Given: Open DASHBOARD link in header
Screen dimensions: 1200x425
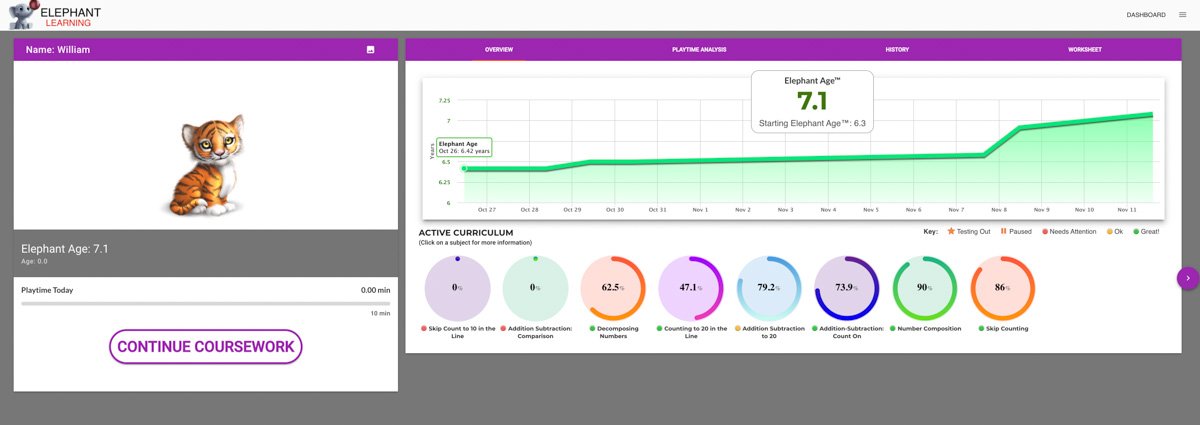Looking at the screenshot, I should click(x=1146, y=15).
